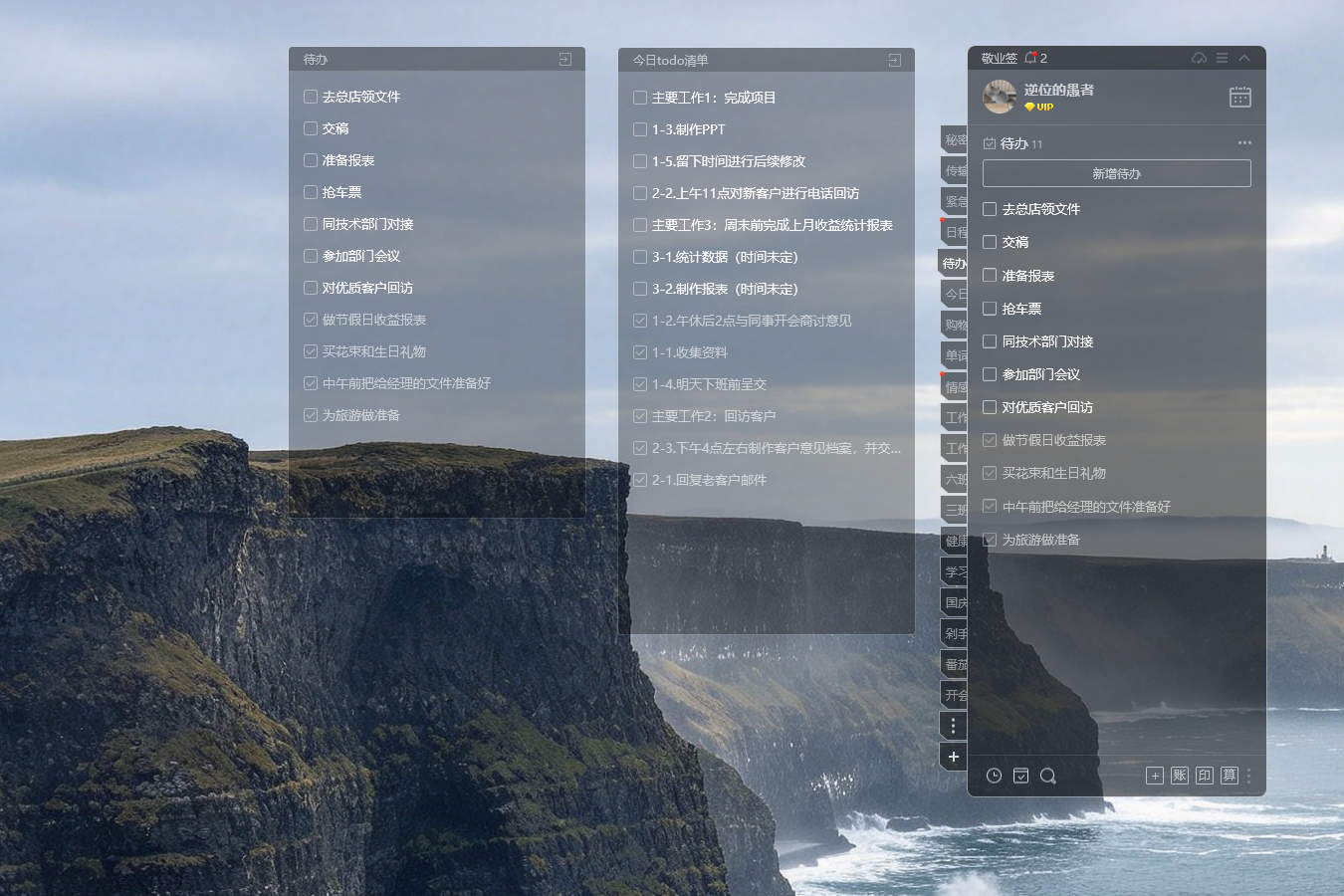Click the 新增待办 button

pos(1117,173)
